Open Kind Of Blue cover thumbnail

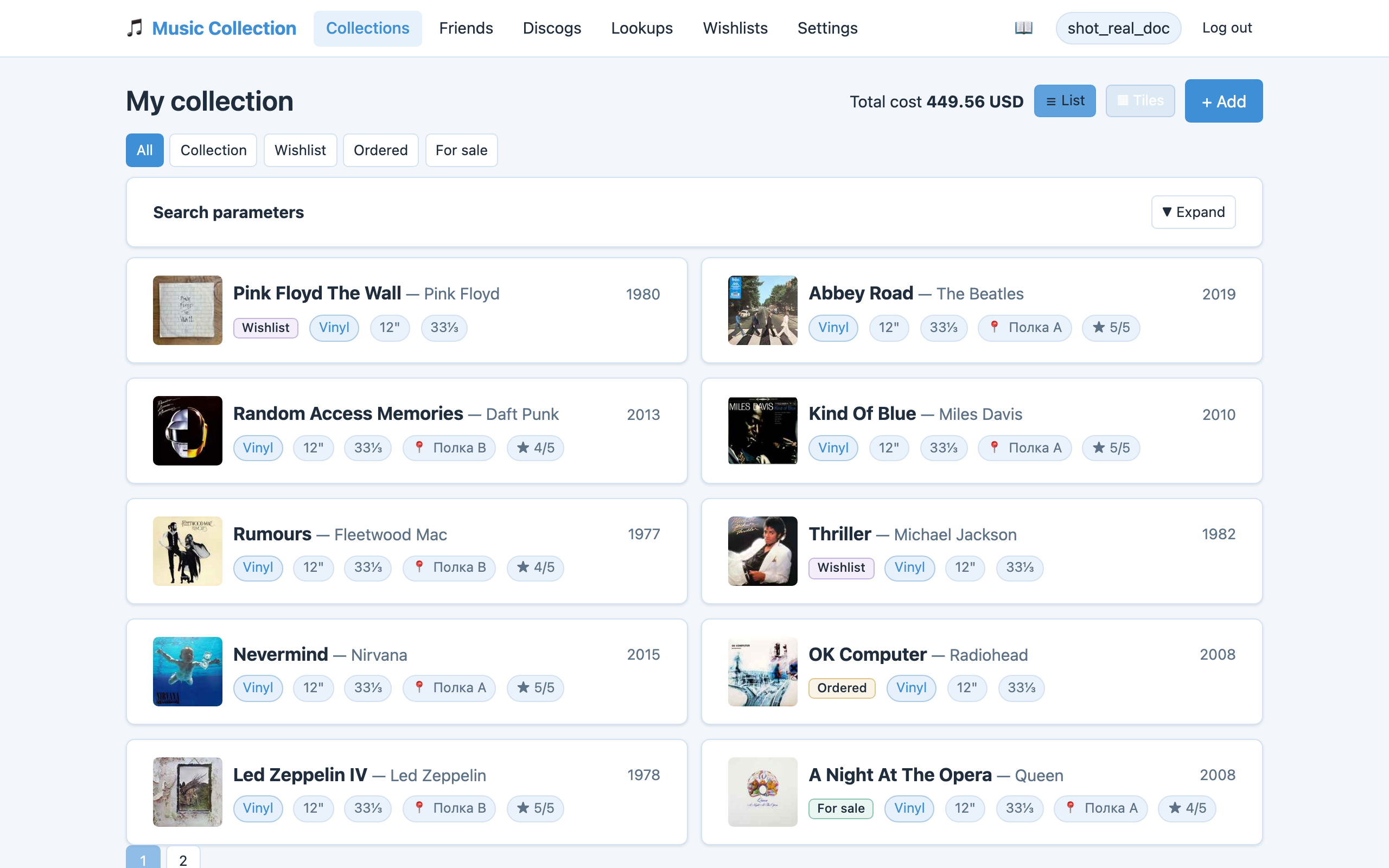(x=763, y=431)
